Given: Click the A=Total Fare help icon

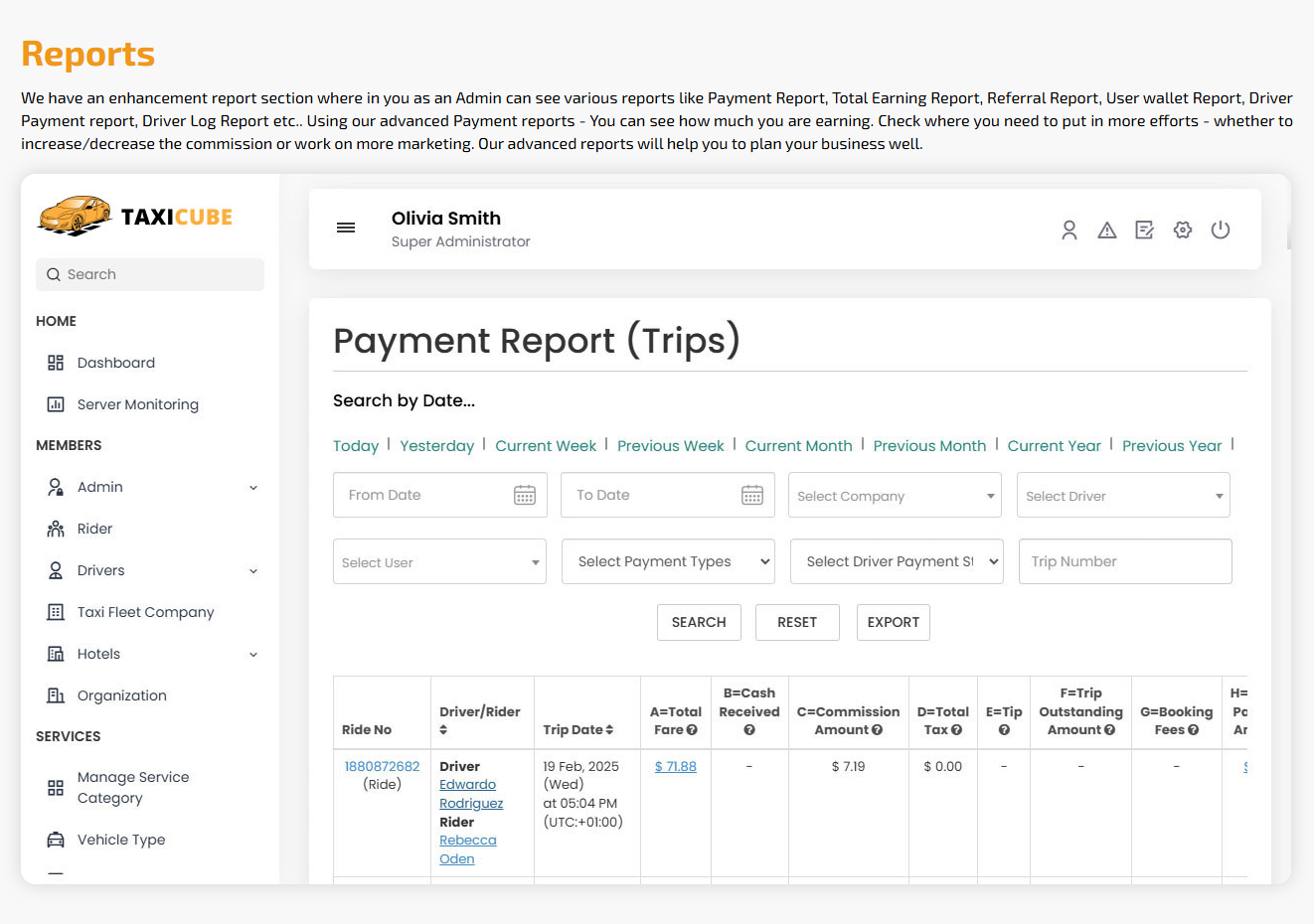Looking at the screenshot, I should (692, 730).
